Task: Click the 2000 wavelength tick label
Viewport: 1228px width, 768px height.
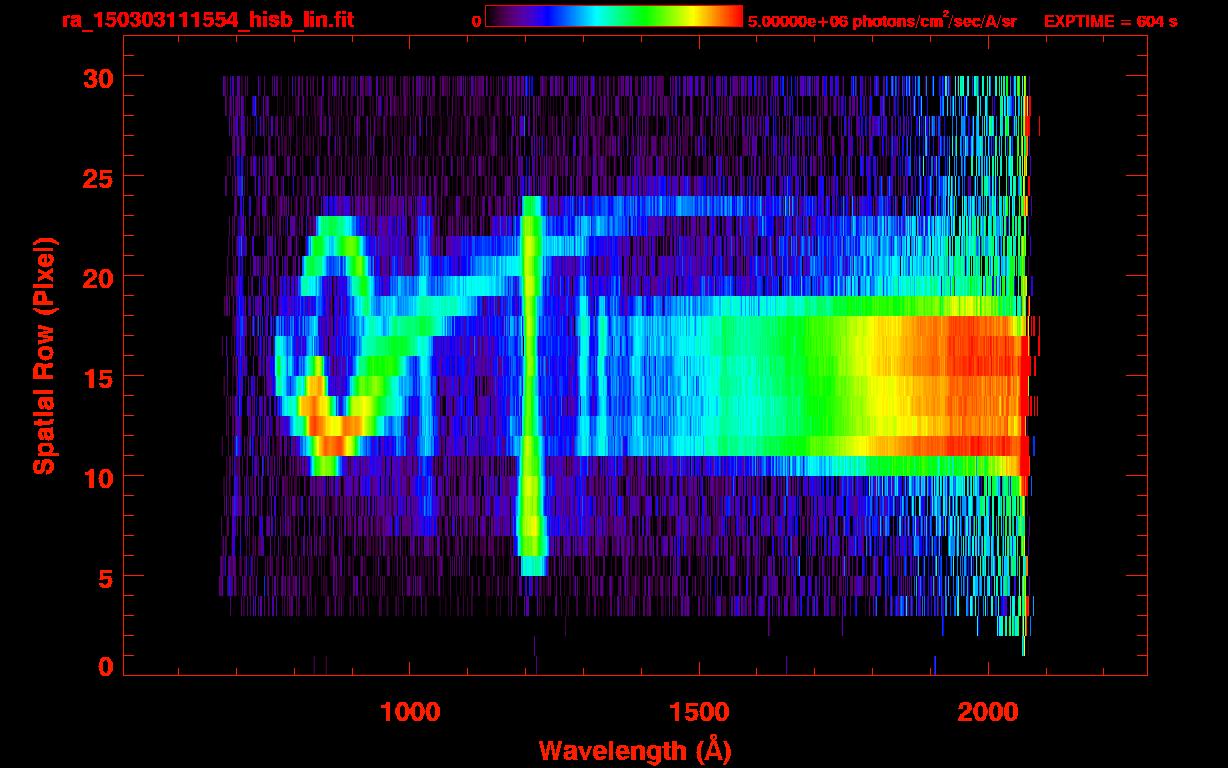Action: (x=988, y=712)
